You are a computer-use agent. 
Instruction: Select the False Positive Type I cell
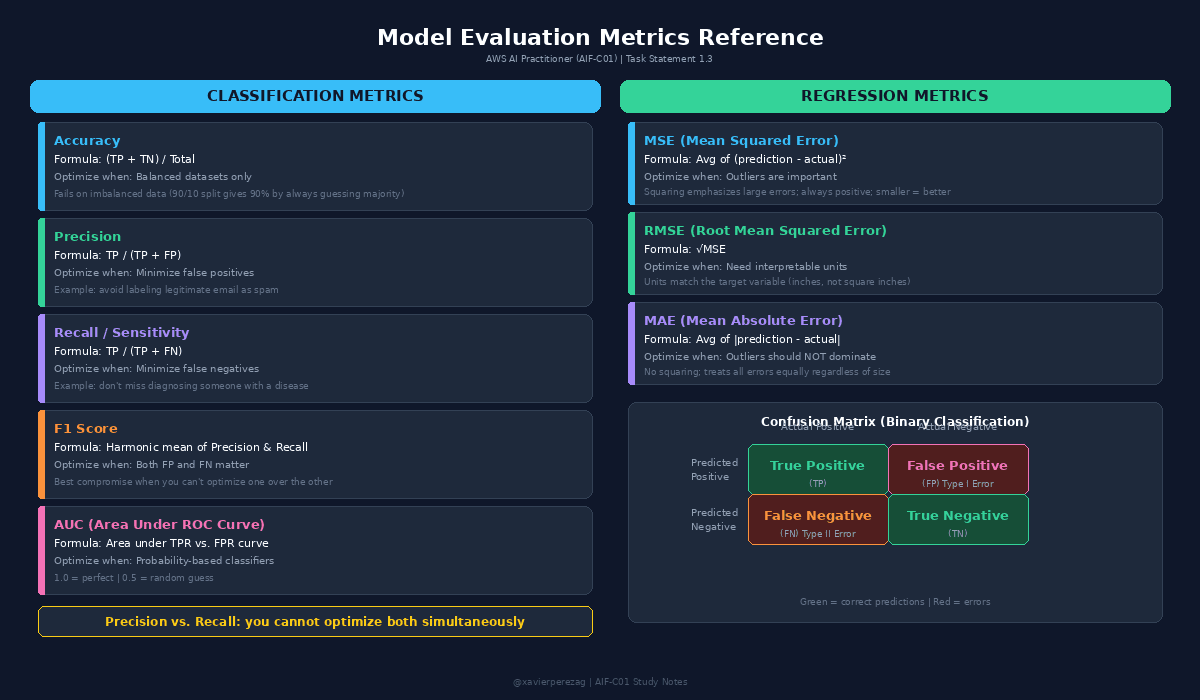957,470
